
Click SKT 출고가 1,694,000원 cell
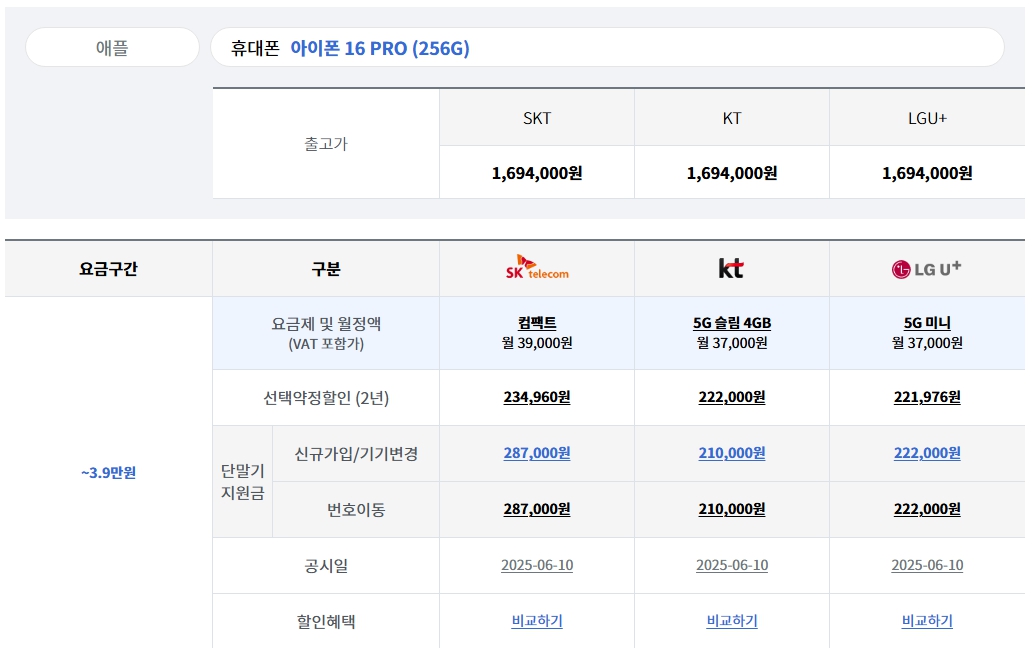pos(537,173)
